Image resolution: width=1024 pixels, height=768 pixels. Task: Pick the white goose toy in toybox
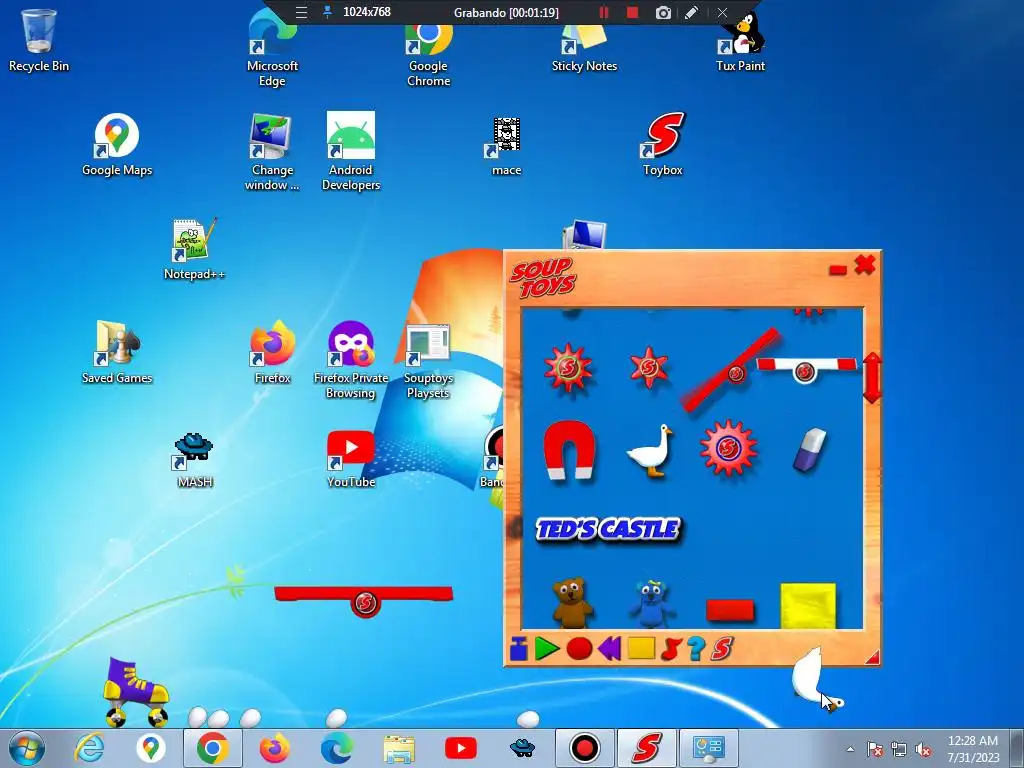(649, 452)
